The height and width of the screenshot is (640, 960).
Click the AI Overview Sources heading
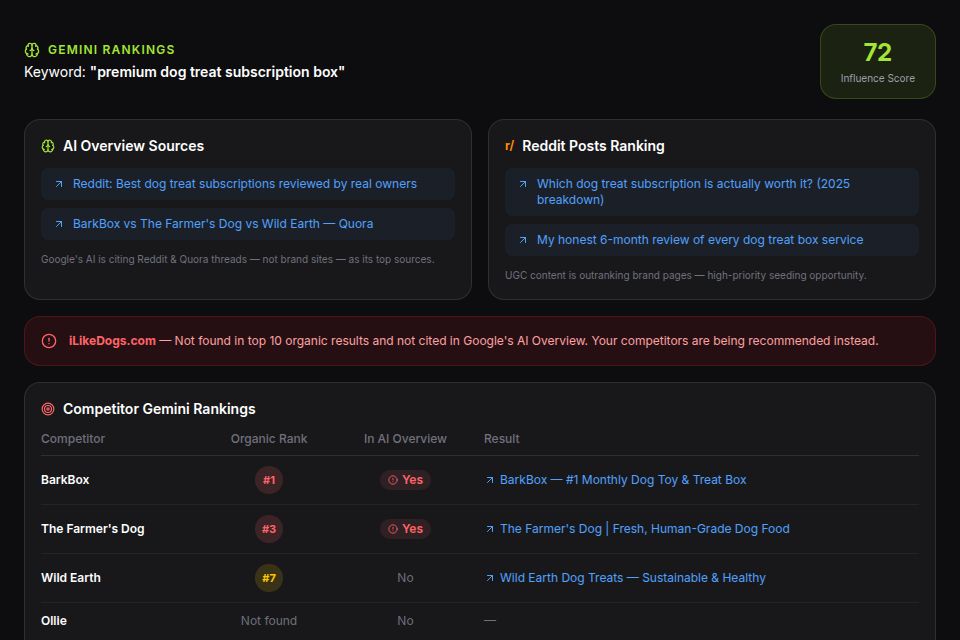coord(133,146)
